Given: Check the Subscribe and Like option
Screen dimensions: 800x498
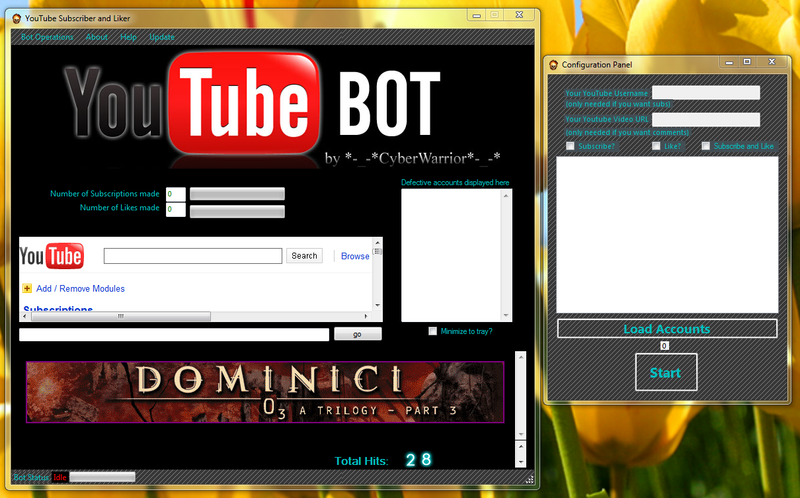Looking at the screenshot, I should [706, 146].
